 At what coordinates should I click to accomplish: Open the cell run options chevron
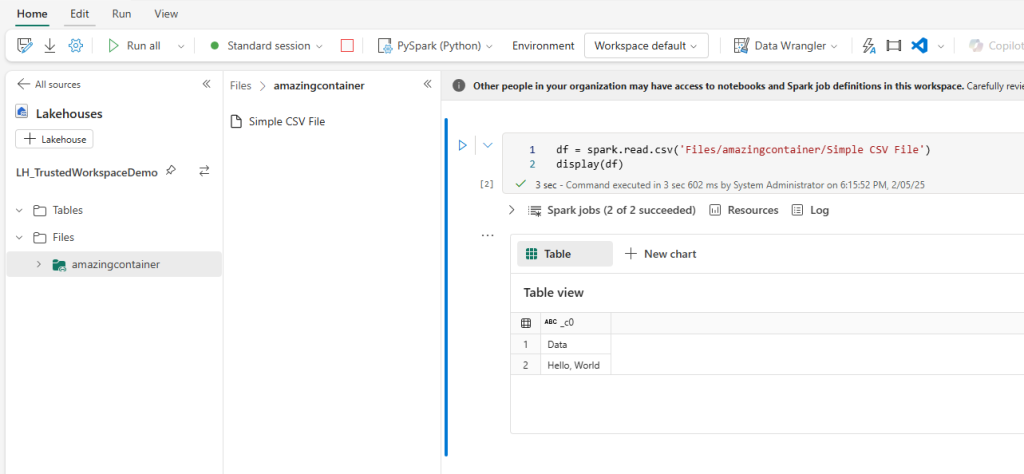point(487,145)
